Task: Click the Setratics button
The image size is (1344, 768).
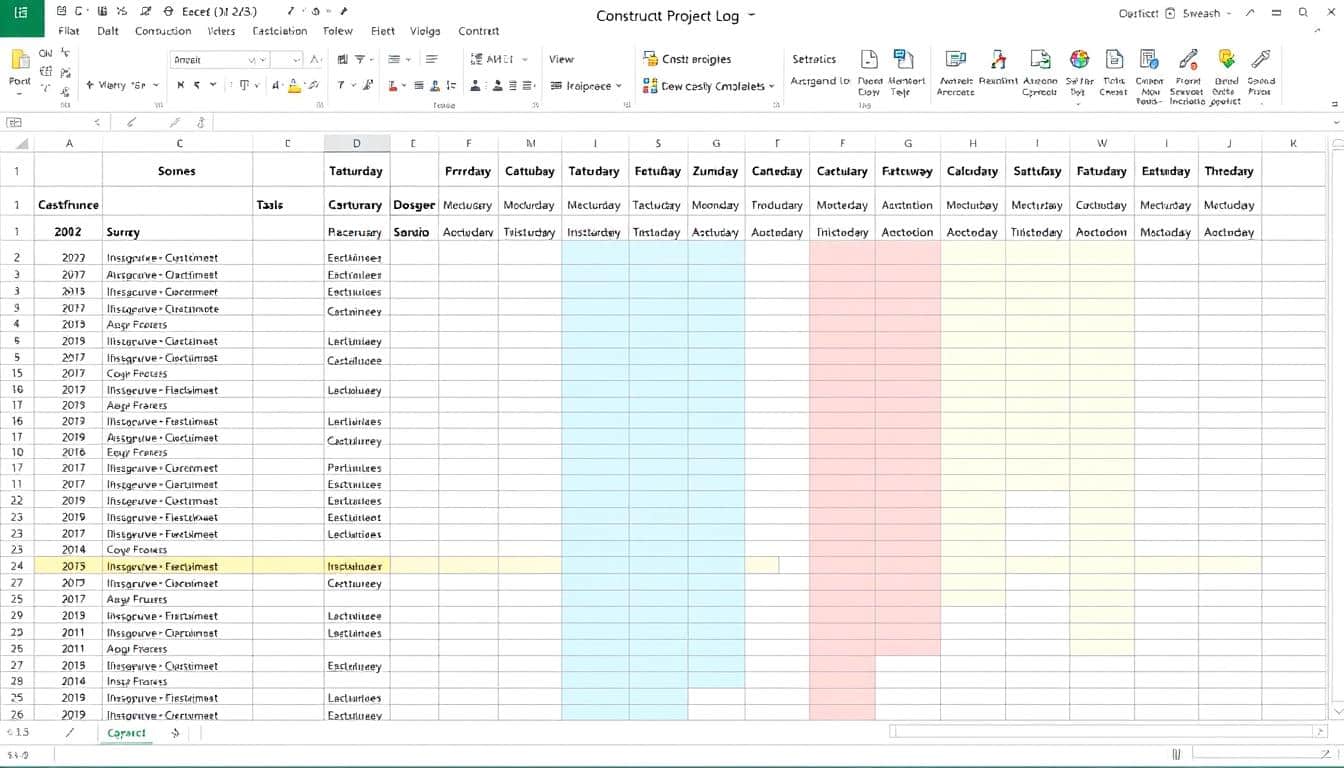Action: click(x=814, y=59)
